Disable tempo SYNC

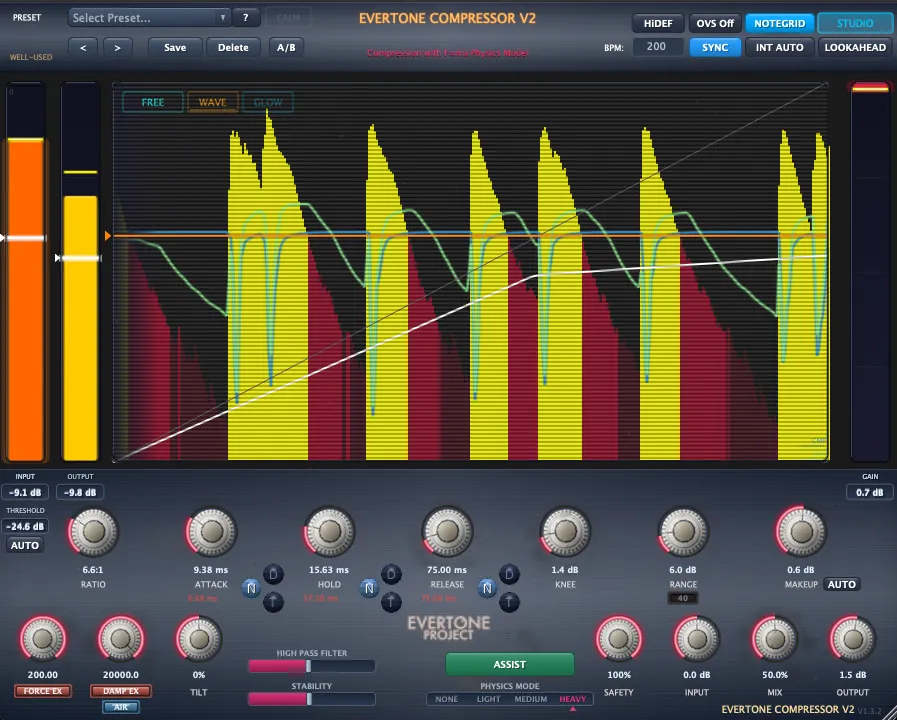coord(715,47)
